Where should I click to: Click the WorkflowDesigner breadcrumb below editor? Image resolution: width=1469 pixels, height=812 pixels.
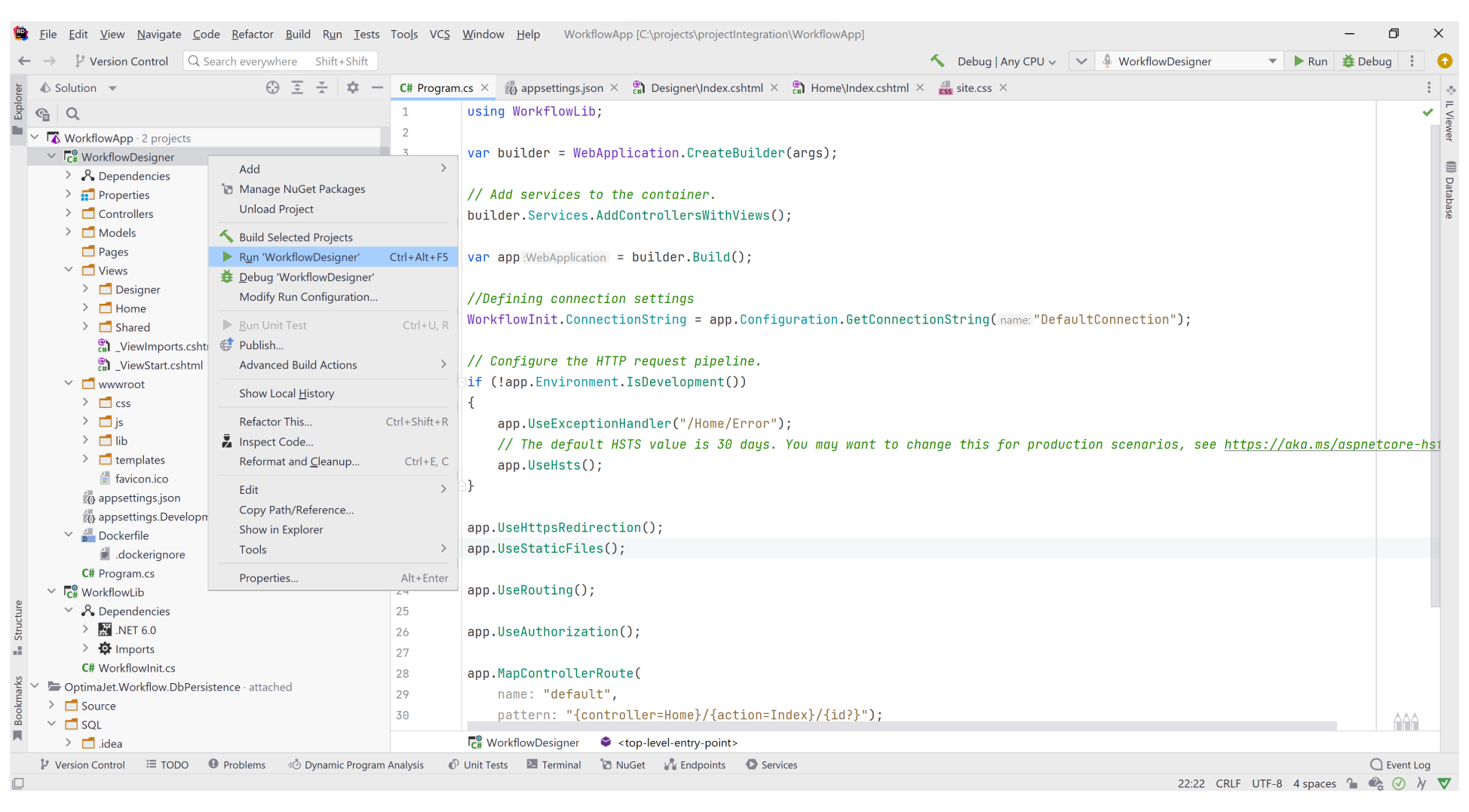pyautogui.click(x=524, y=743)
